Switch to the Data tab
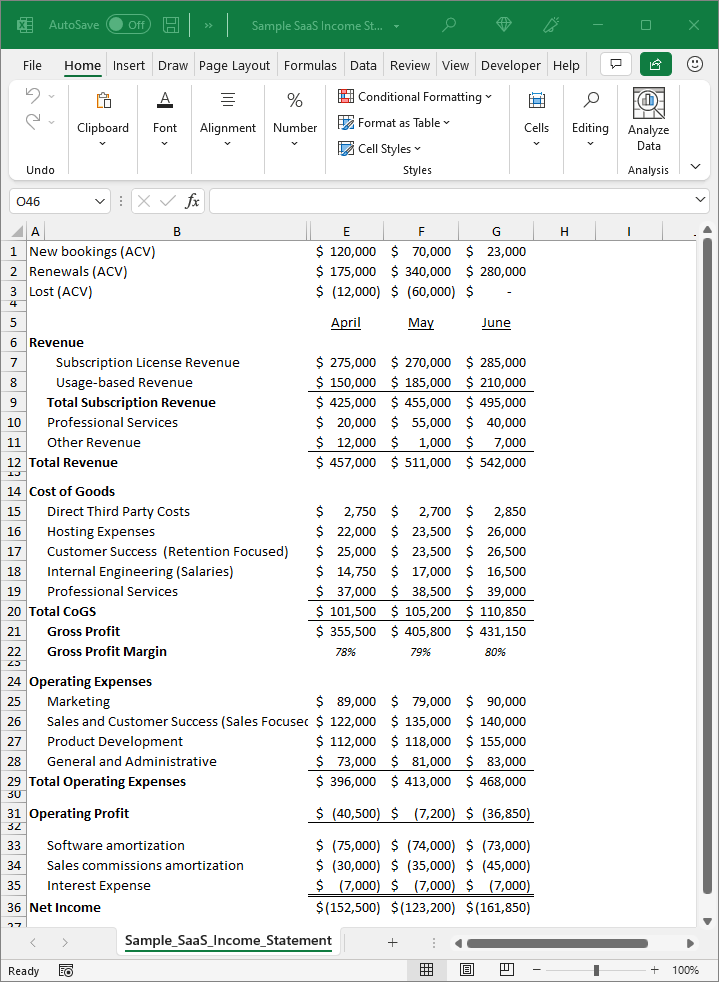 click(363, 65)
